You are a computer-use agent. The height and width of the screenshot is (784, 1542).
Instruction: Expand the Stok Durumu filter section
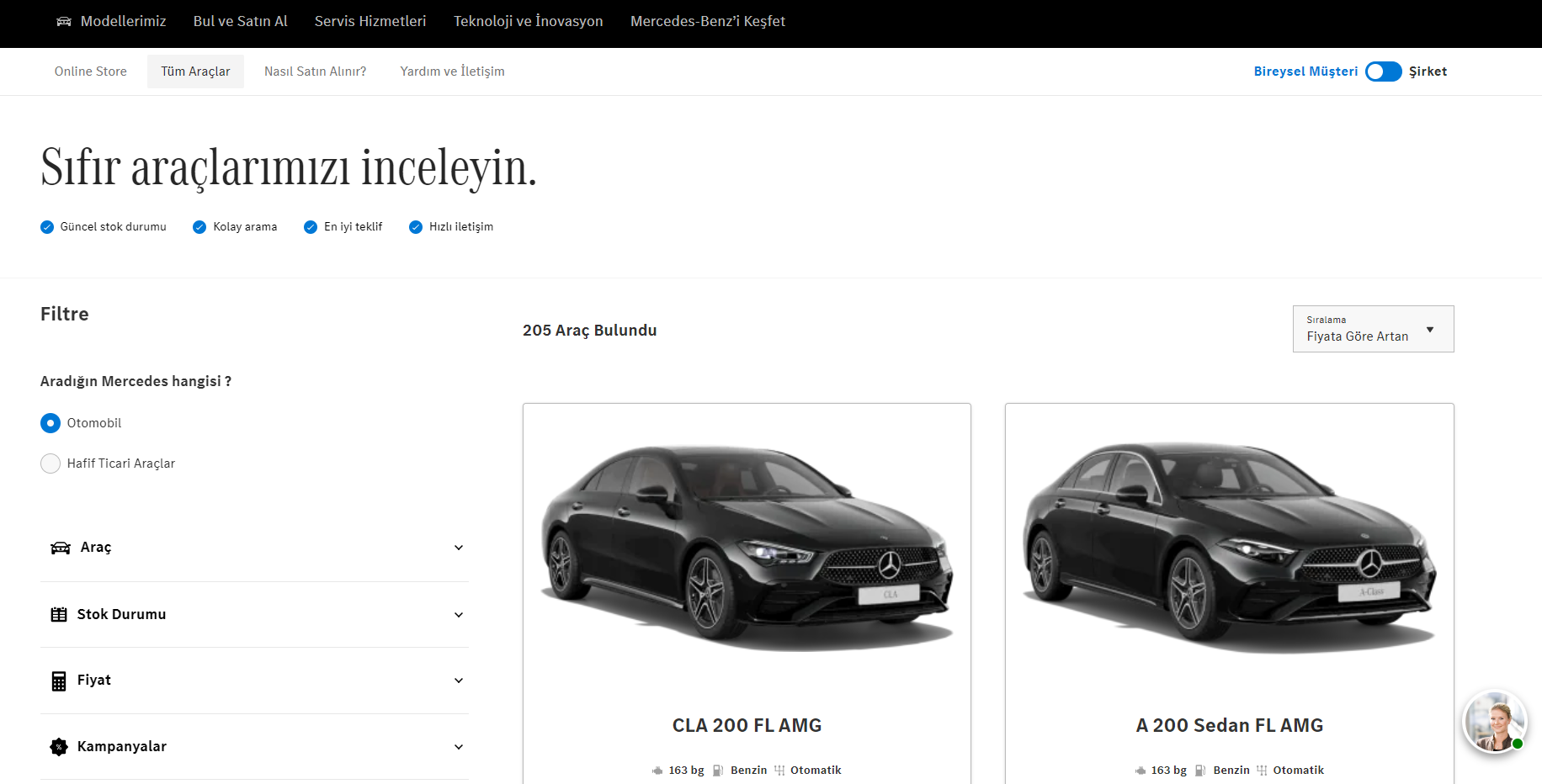[254, 615]
